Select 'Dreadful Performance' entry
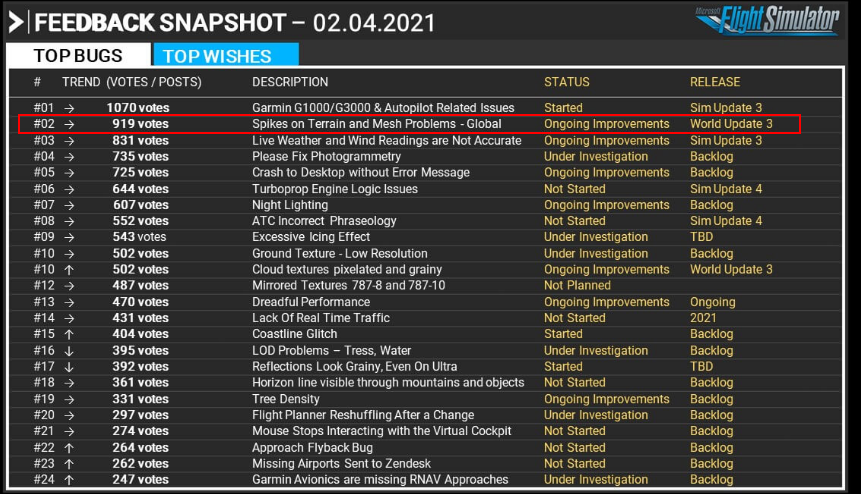This screenshot has height=494, width=861. pos(311,302)
